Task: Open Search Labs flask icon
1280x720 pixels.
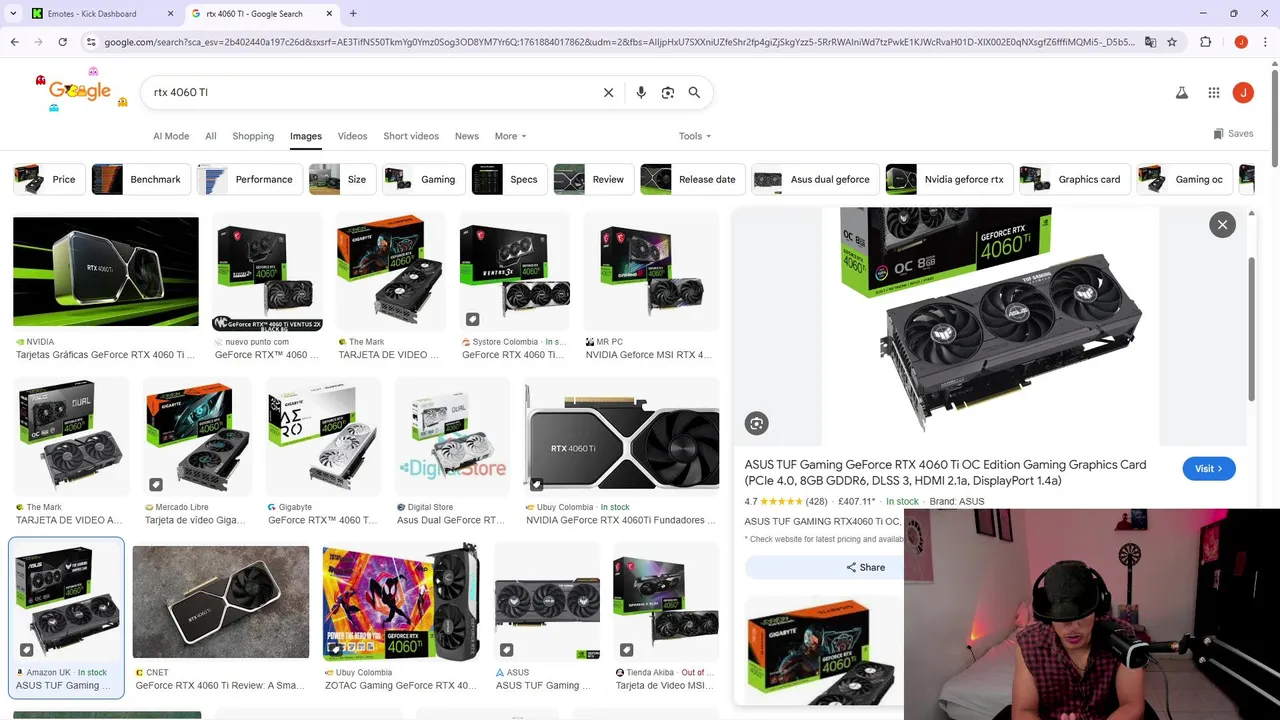Action: point(1181,92)
